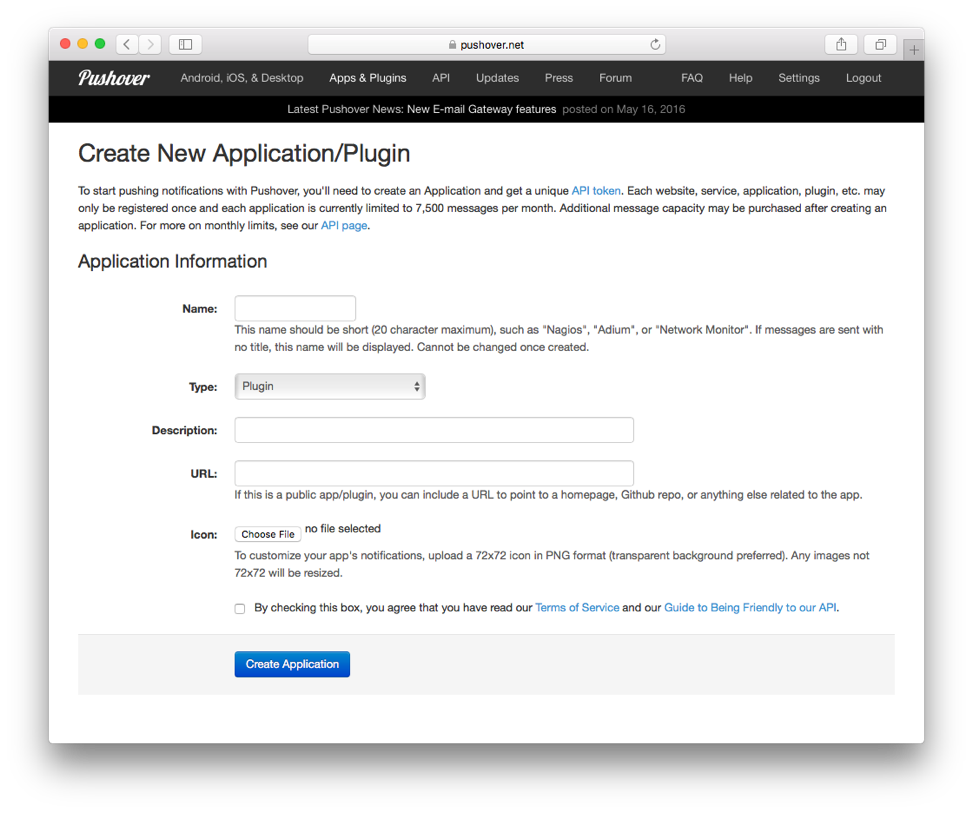The width and height of the screenshot is (973, 813).
Task: Reload the page using the refresh icon
Action: click(655, 44)
